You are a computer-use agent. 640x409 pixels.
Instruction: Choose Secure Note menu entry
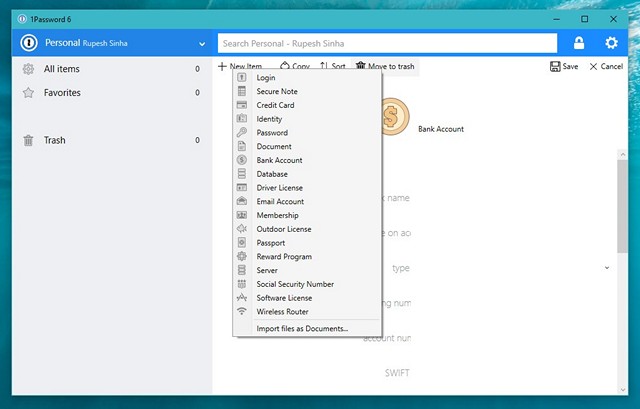click(277, 91)
